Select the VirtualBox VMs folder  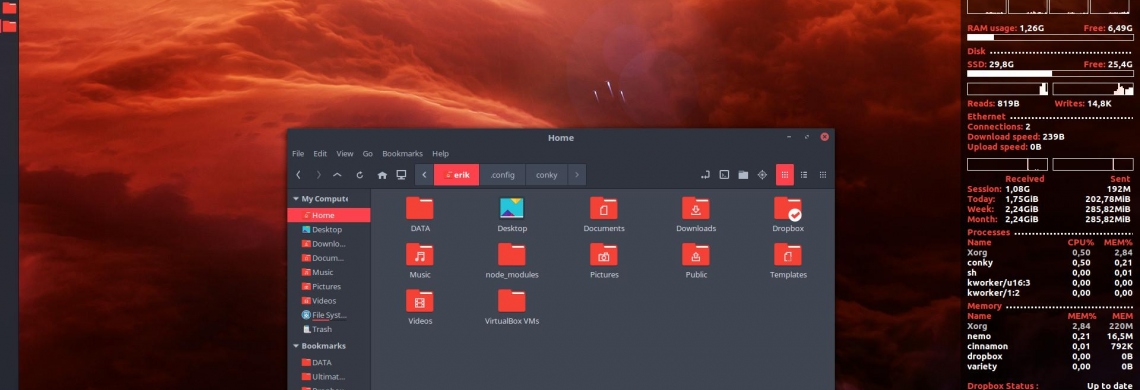pyautogui.click(x=512, y=307)
